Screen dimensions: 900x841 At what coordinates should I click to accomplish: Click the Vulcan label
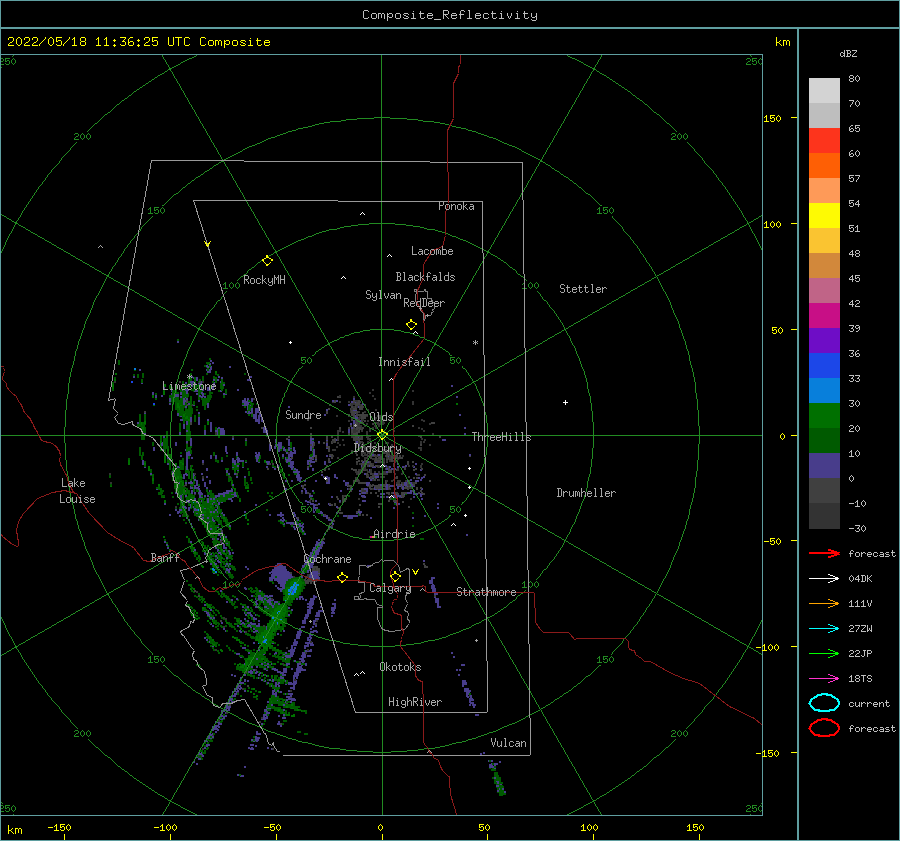[509, 743]
